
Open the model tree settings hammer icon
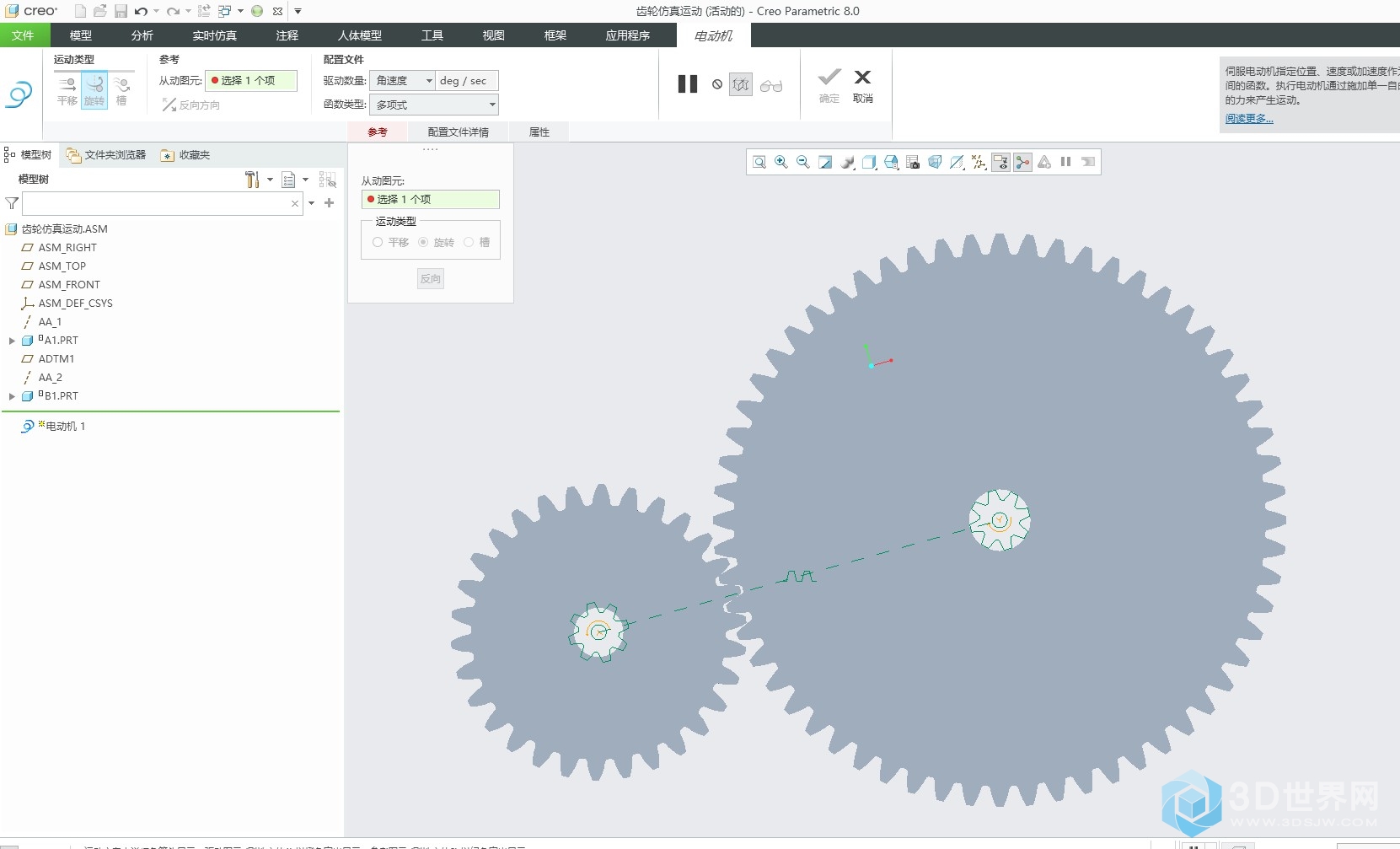pyautogui.click(x=252, y=180)
